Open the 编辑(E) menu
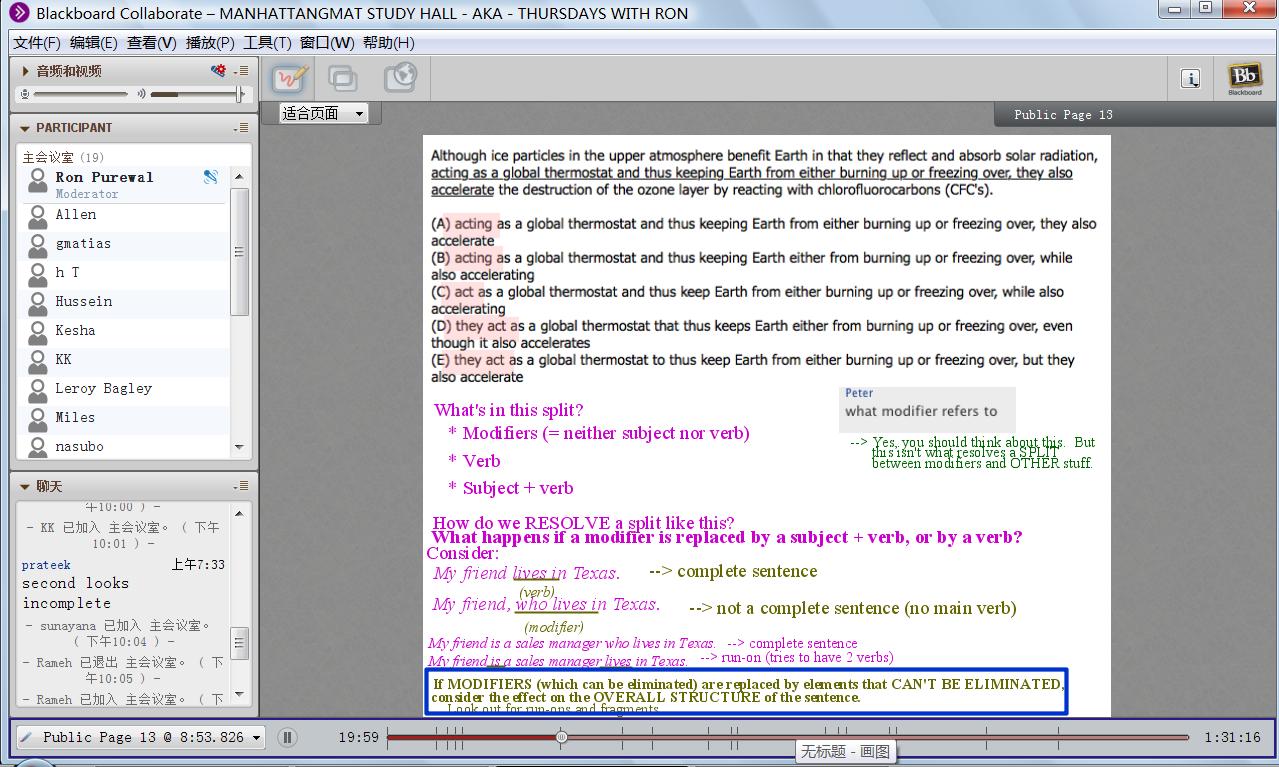Image resolution: width=1279 pixels, height=767 pixels. 93,43
